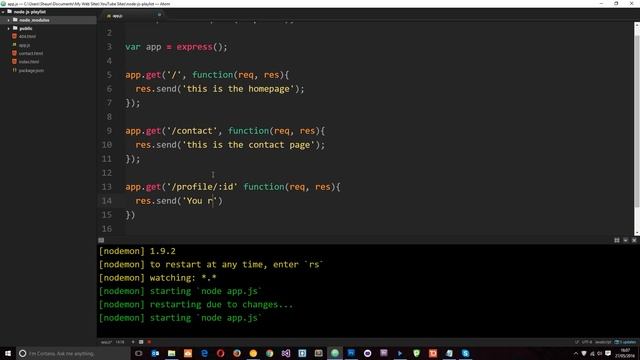
Task: Open Firefox from the taskbar
Action: tap(237, 353)
